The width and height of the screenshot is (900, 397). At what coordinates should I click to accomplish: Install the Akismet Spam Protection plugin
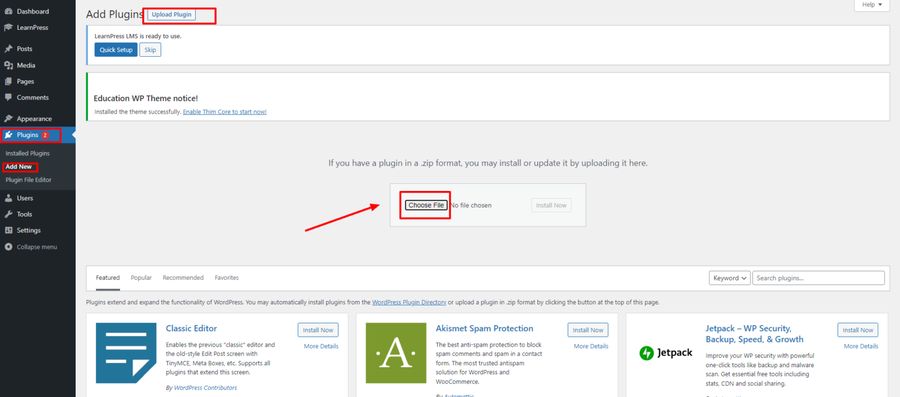(x=588, y=330)
